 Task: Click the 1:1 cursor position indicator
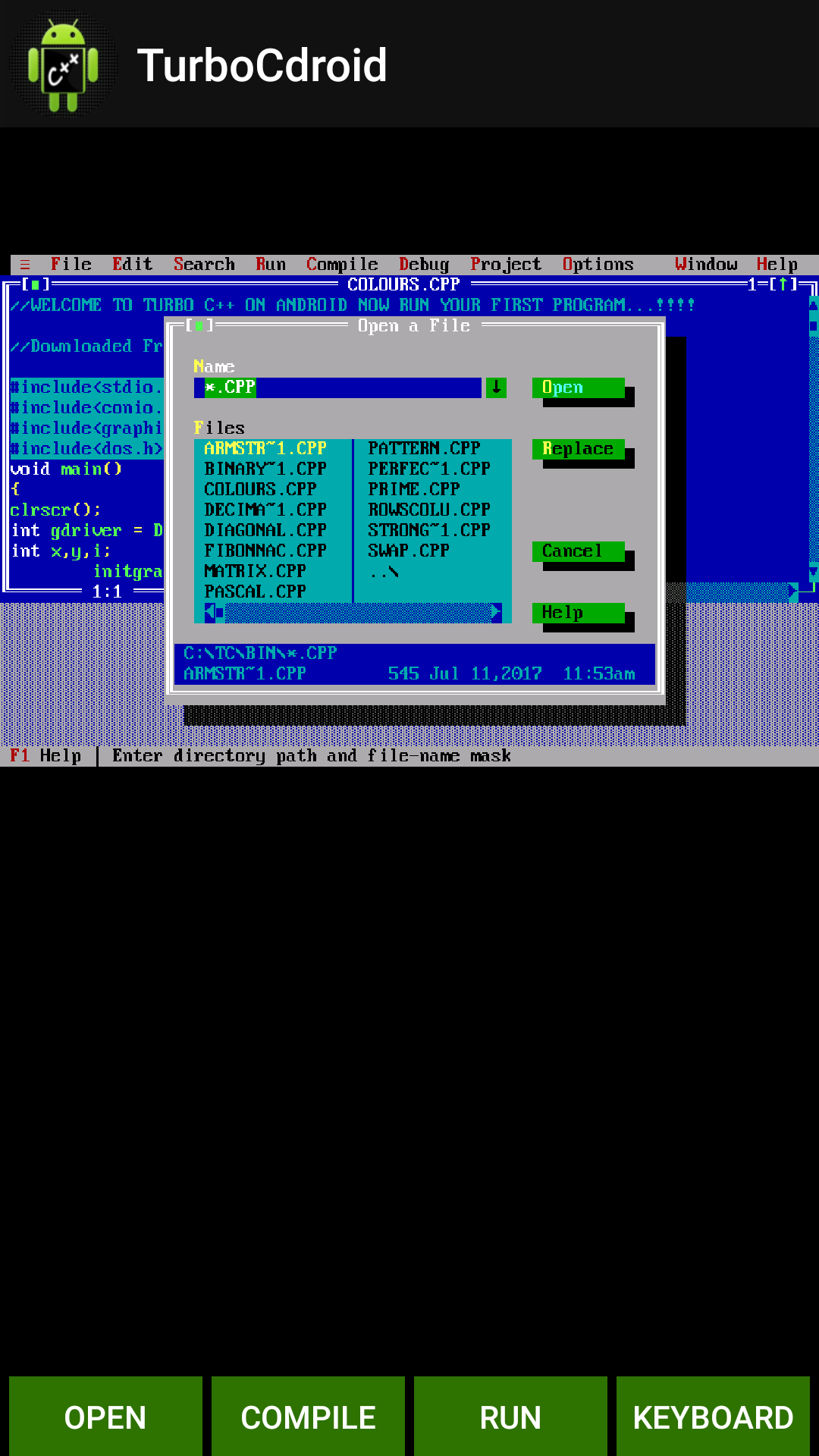[107, 592]
